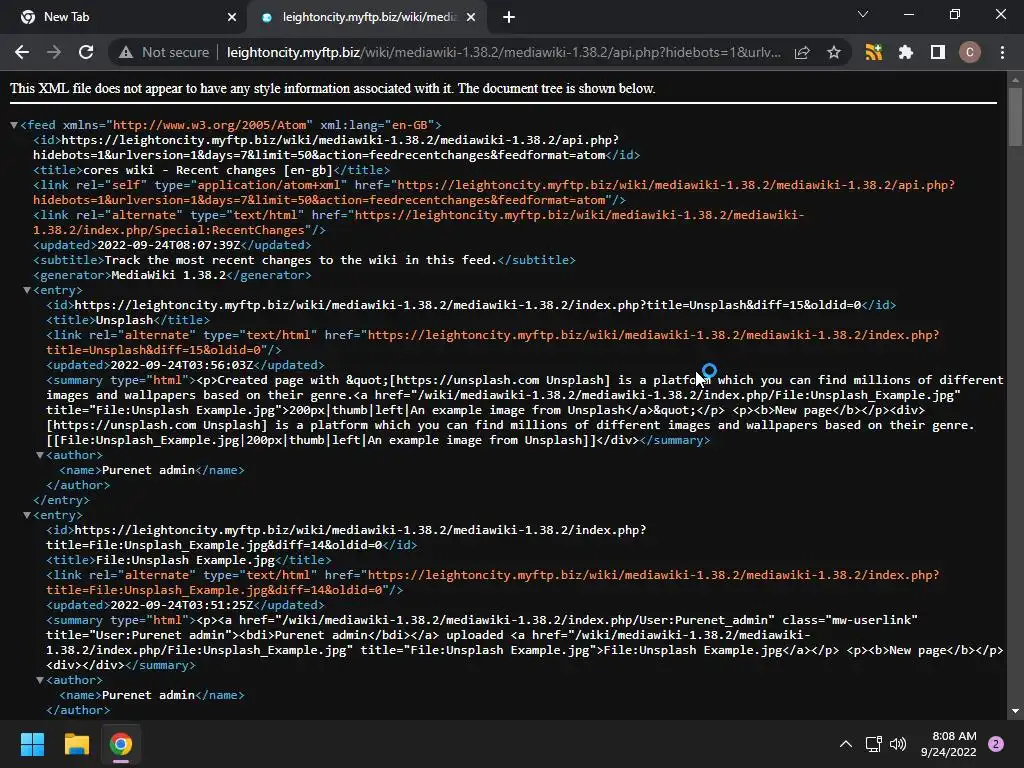Open the Extensions puzzle menu
Image resolution: width=1024 pixels, height=768 pixels.
(x=906, y=52)
